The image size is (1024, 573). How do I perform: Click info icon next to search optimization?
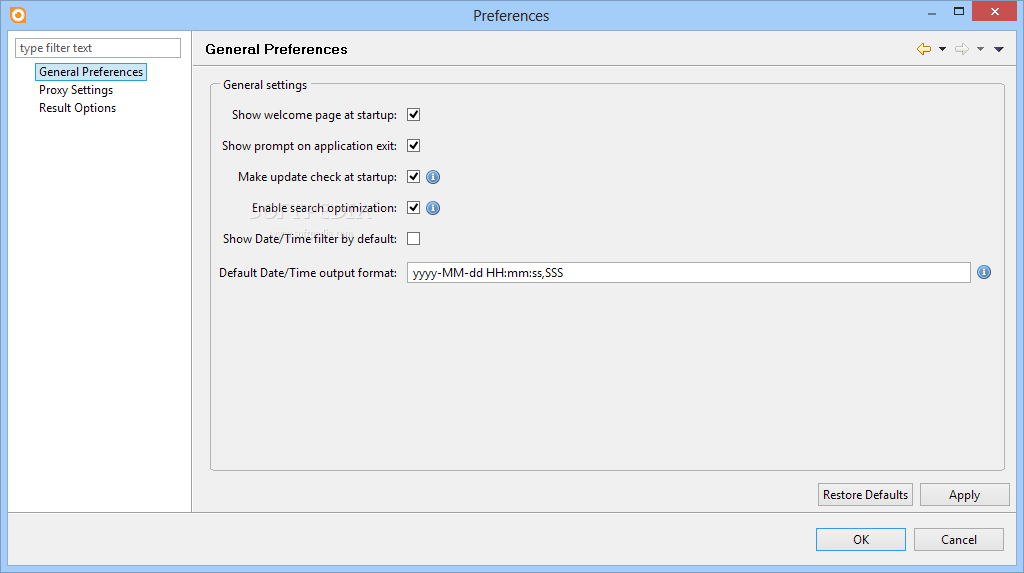tap(433, 208)
